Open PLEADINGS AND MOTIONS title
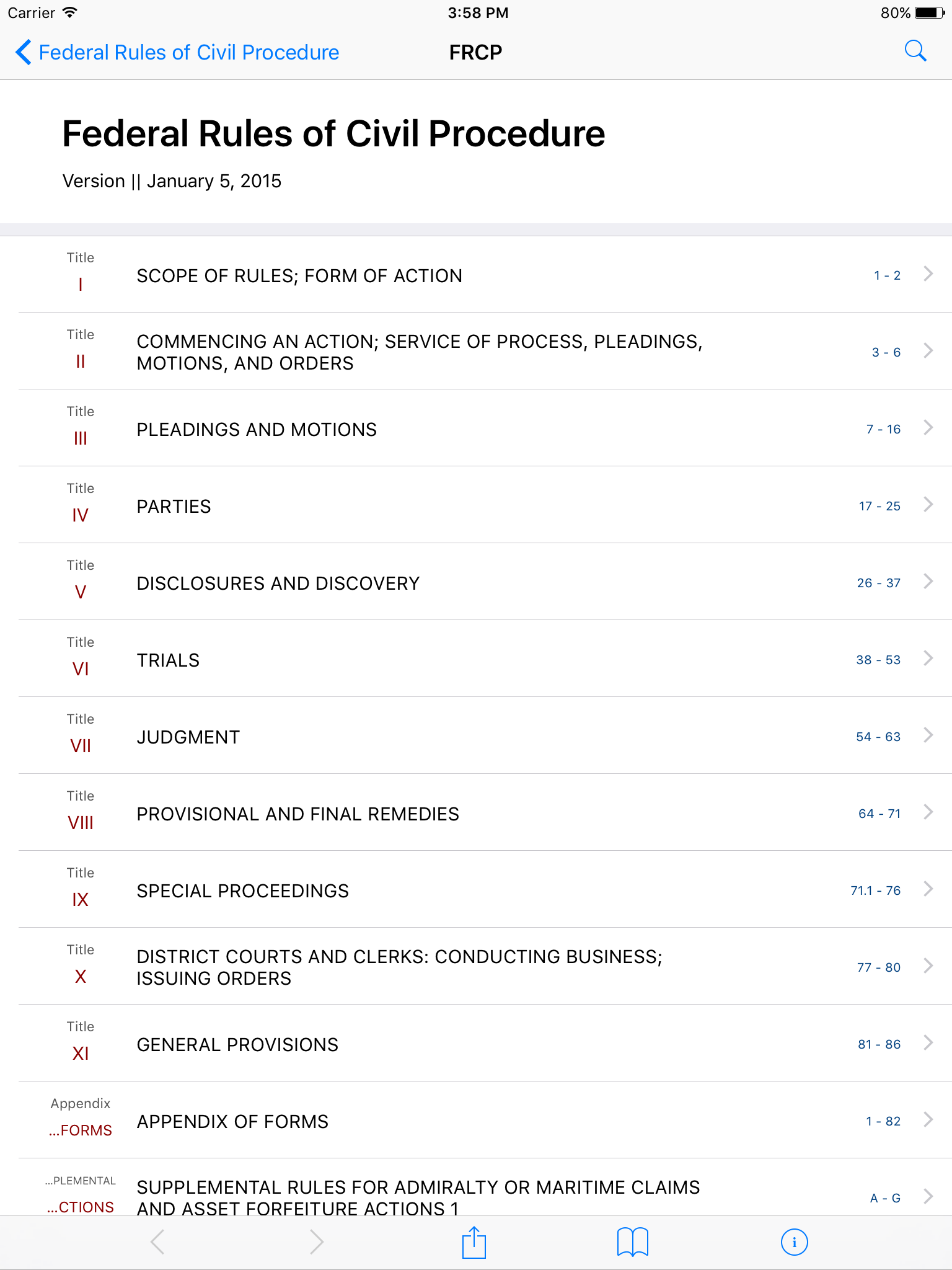This screenshot has width=952, height=1270. coord(257,430)
